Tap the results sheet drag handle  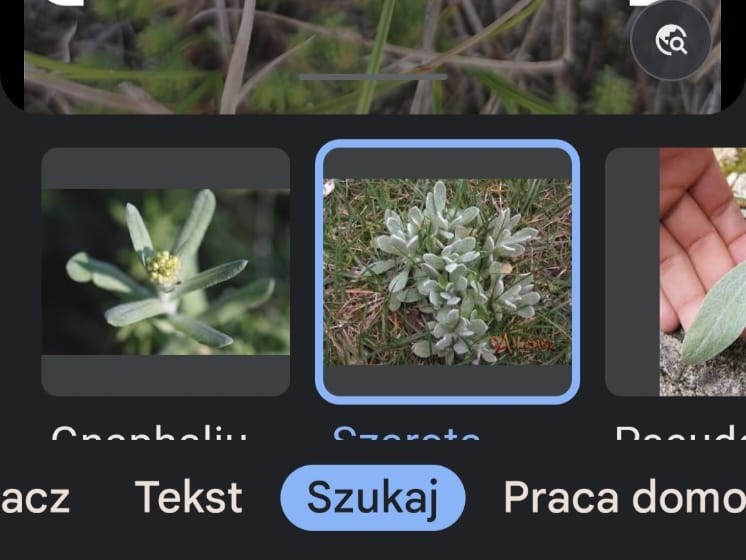373,77
